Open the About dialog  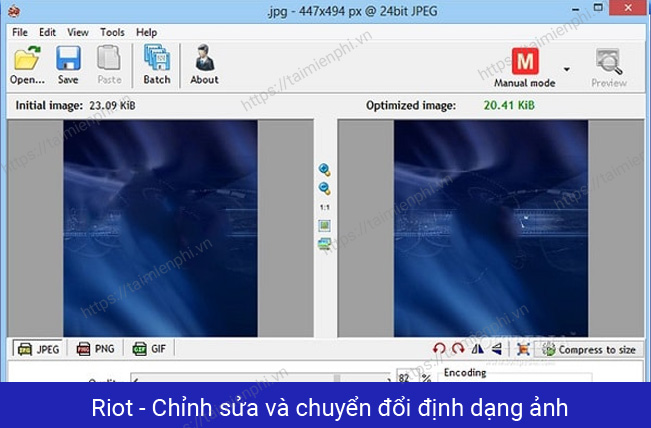(204, 64)
